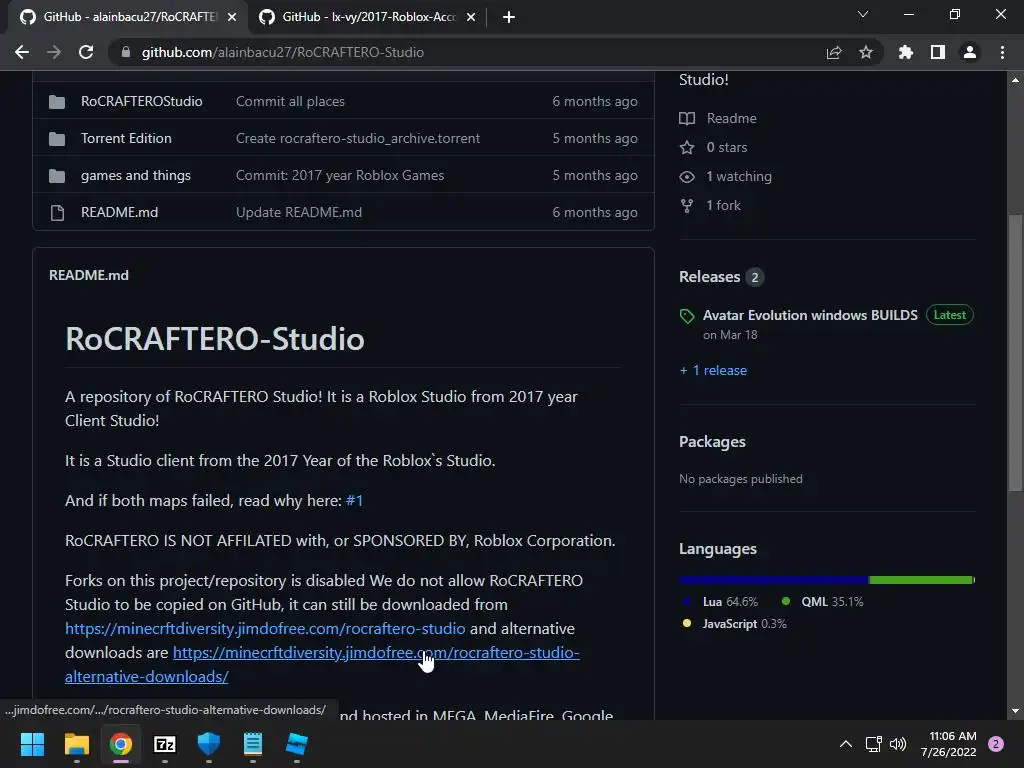The height and width of the screenshot is (768, 1024).
Task: Open the Chrome extensions puzzle icon
Action: (905, 52)
